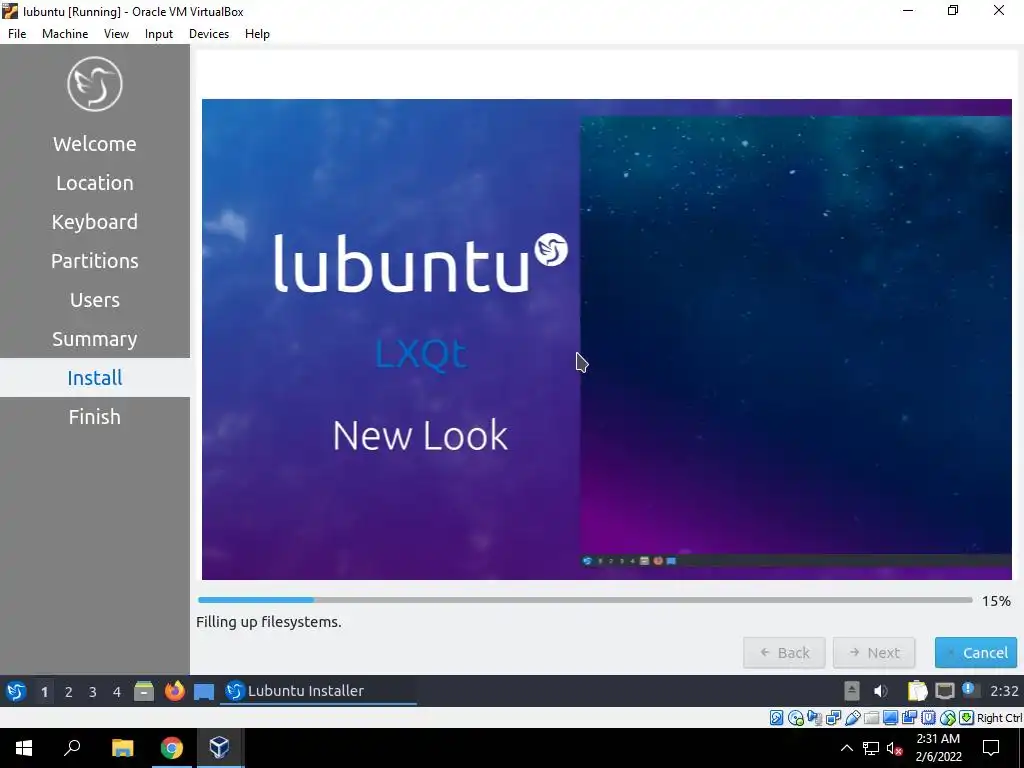1024x768 pixels.
Task: Click the show desktop icon in Lubuntu panel
Action: pos(204,692)
